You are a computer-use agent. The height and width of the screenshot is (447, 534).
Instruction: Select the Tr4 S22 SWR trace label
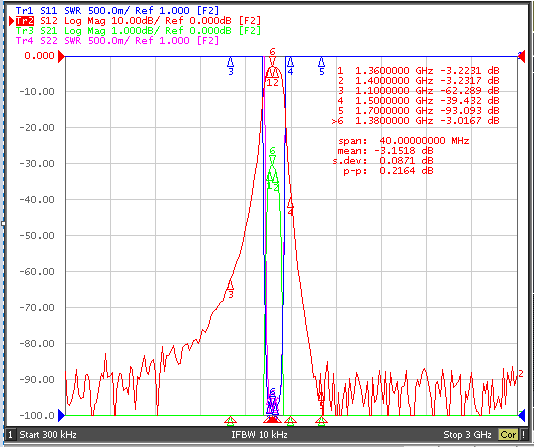pyautogui.click(x=117, y=41)
